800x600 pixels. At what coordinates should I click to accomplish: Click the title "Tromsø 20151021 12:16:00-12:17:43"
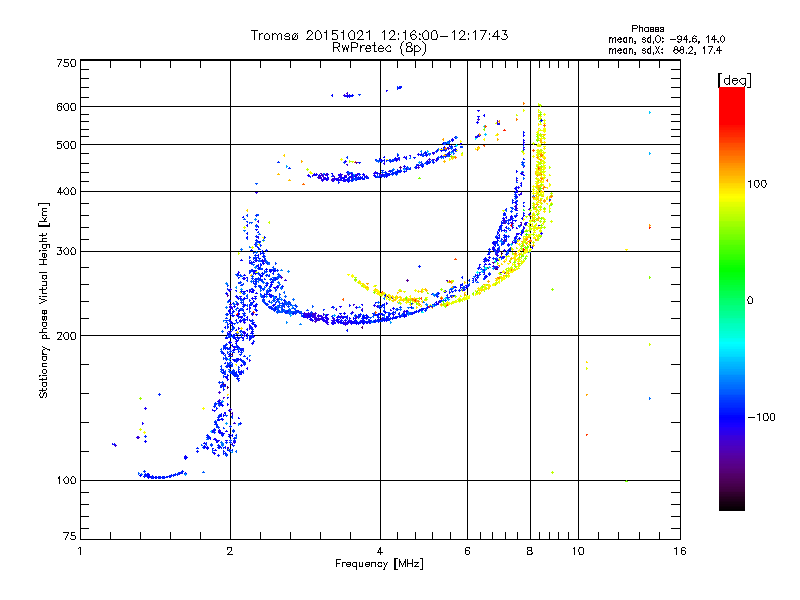pos(379,35)
